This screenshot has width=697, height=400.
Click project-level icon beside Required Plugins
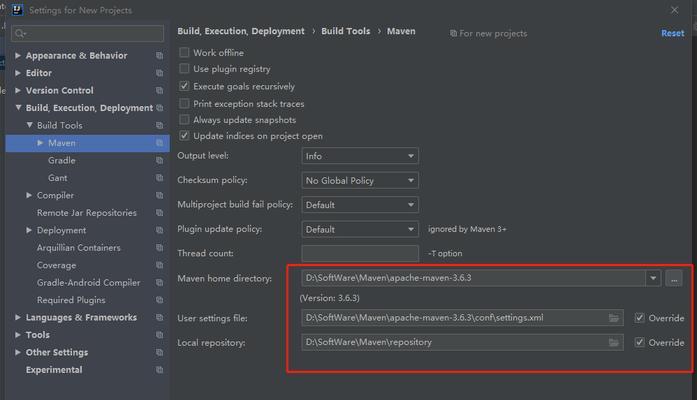(x=160, y=300)
